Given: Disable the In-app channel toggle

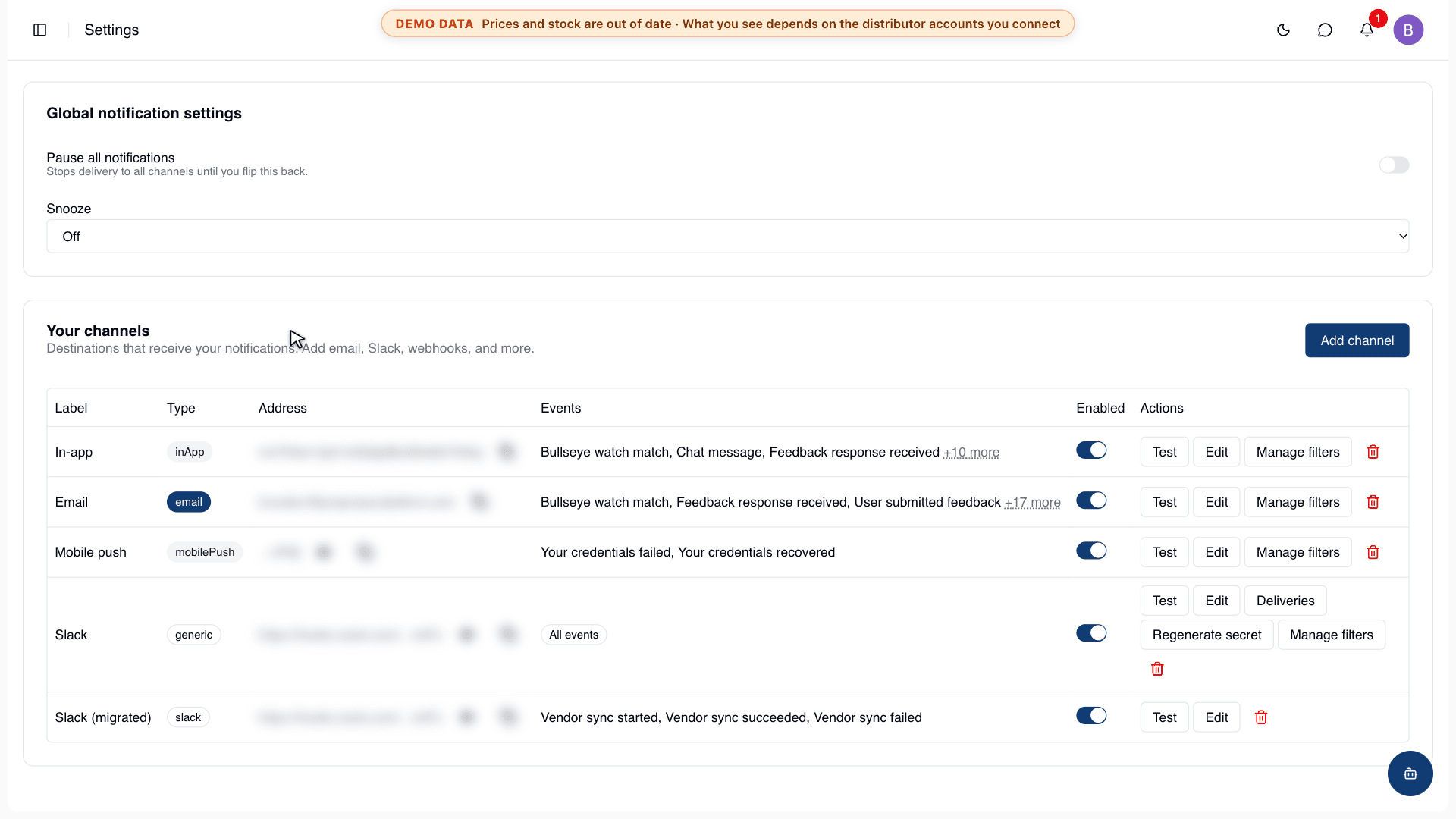Looking at the screenshot, I should (1091, 450).
